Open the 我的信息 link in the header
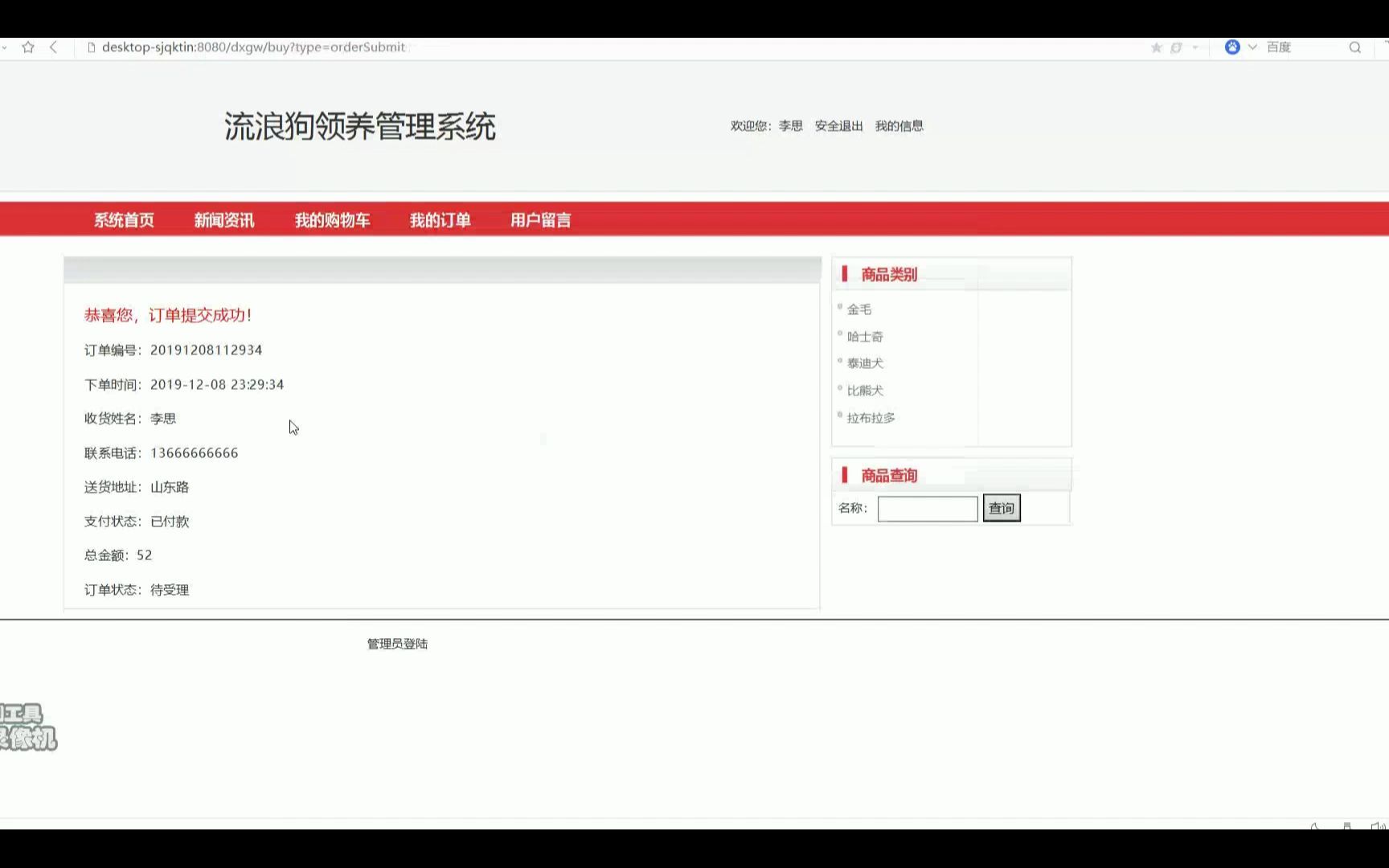Image resolution: width=1389 pixels, height=868 pixels. [899, 126]
